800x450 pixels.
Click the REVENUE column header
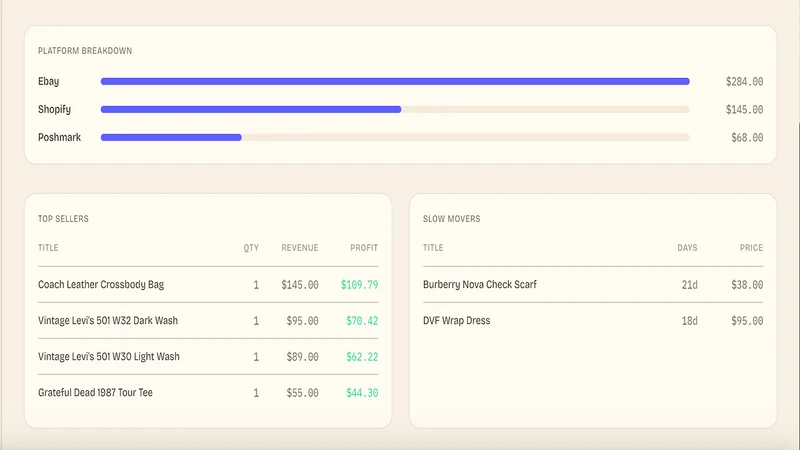click(x=299, y=247)
